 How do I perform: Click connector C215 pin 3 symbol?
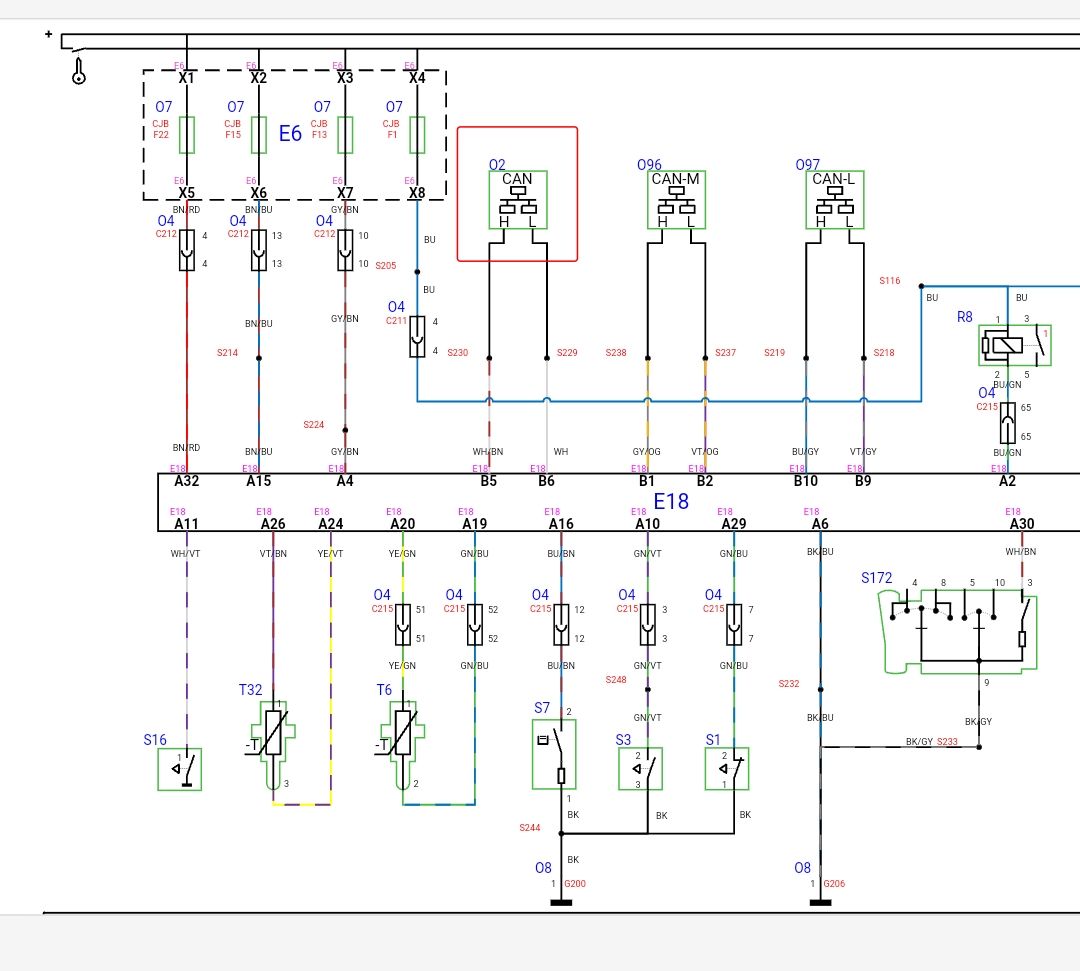point(647,625)
